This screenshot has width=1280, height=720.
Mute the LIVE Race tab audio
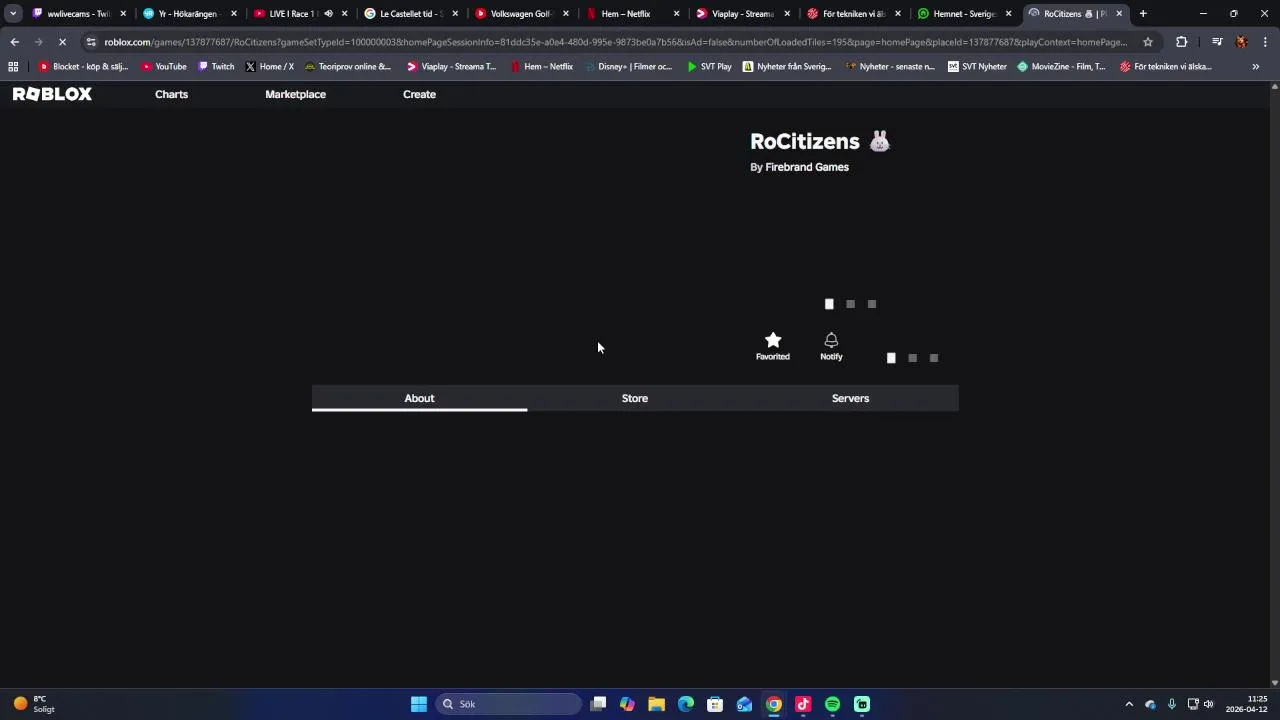[328, 14]
